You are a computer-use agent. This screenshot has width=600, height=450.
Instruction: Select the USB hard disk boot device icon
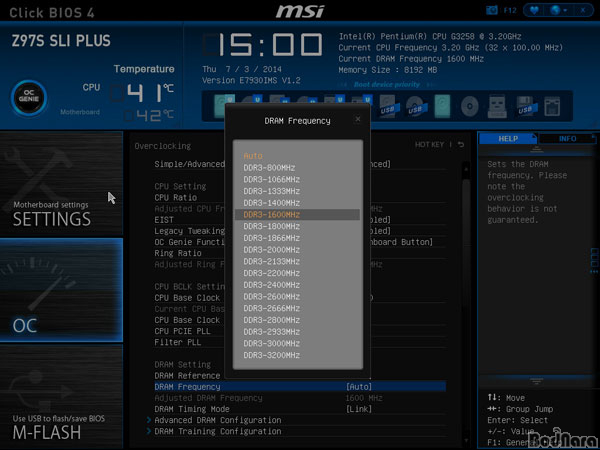pos(390,106)
